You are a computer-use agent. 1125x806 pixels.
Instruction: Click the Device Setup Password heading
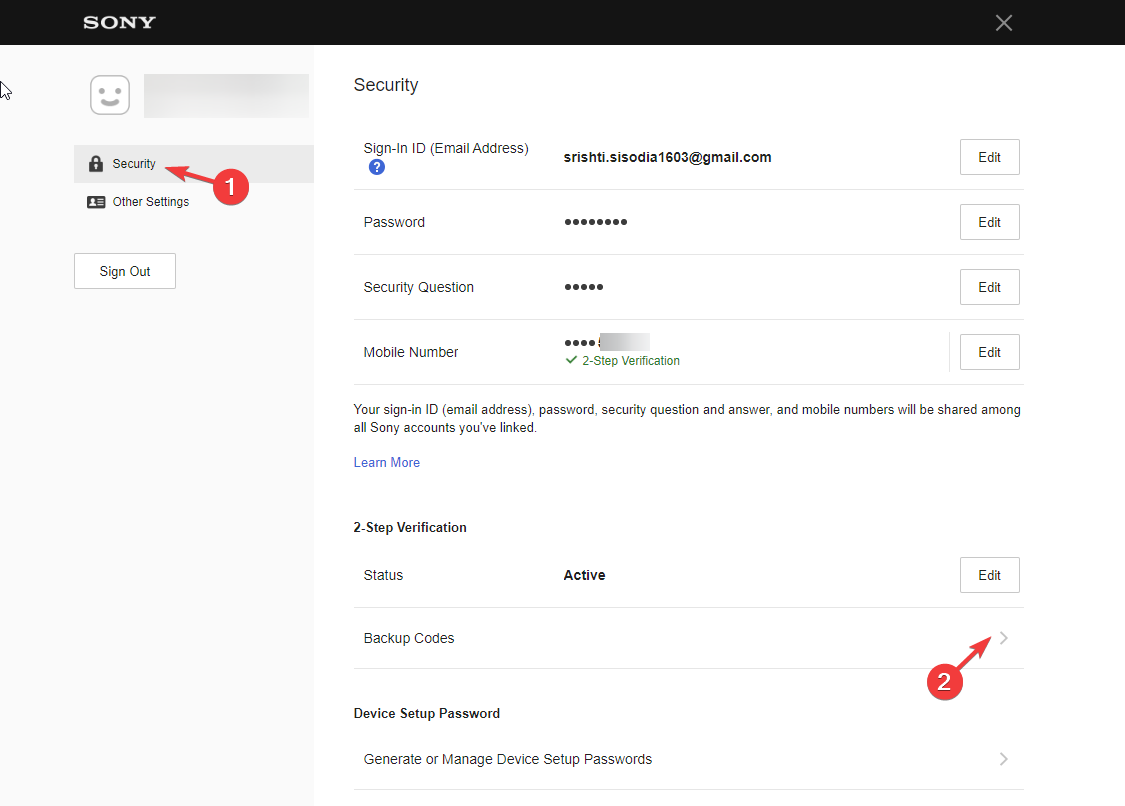point(427,713)
